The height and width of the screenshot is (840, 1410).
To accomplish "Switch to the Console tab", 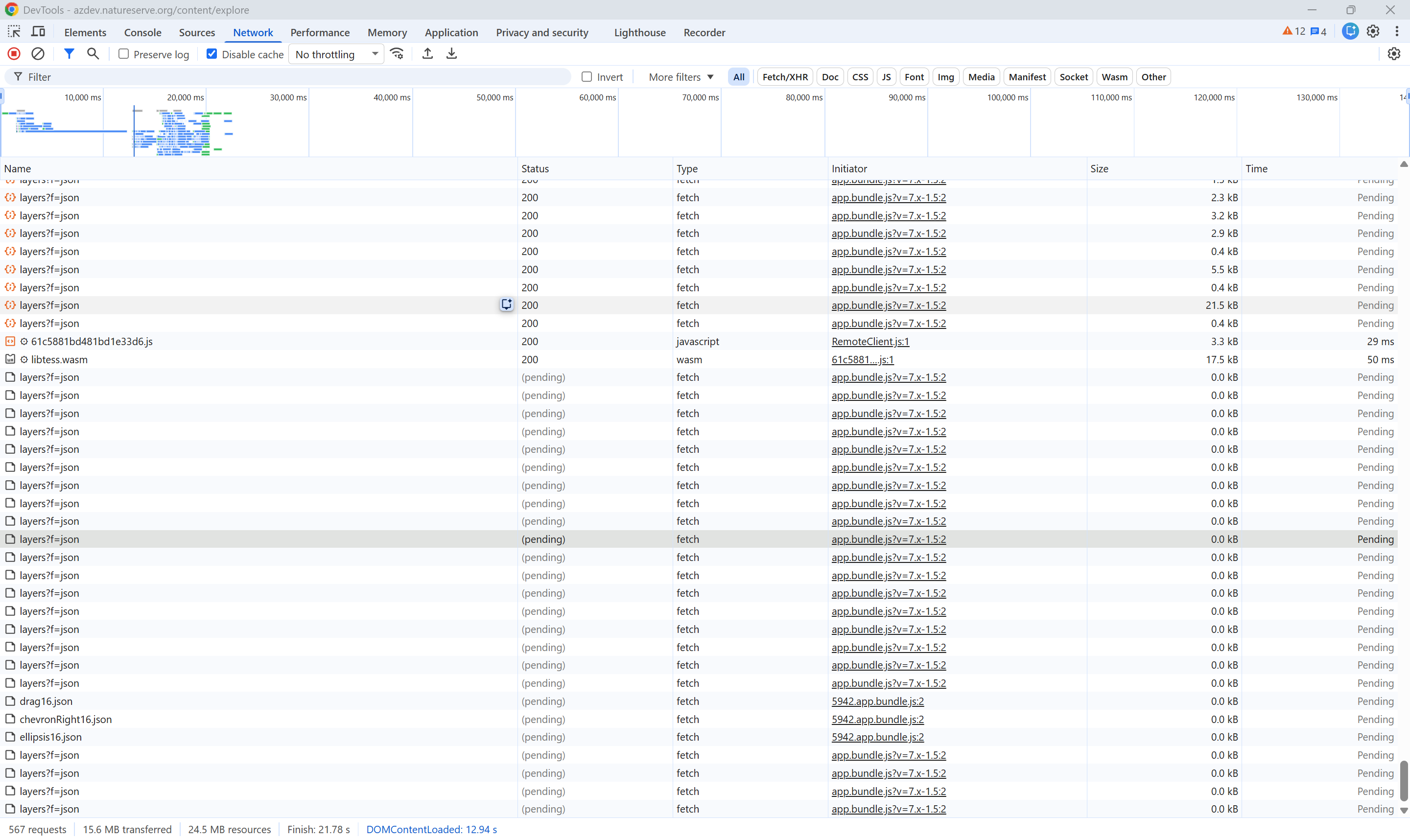I will [x=142, y=32].
